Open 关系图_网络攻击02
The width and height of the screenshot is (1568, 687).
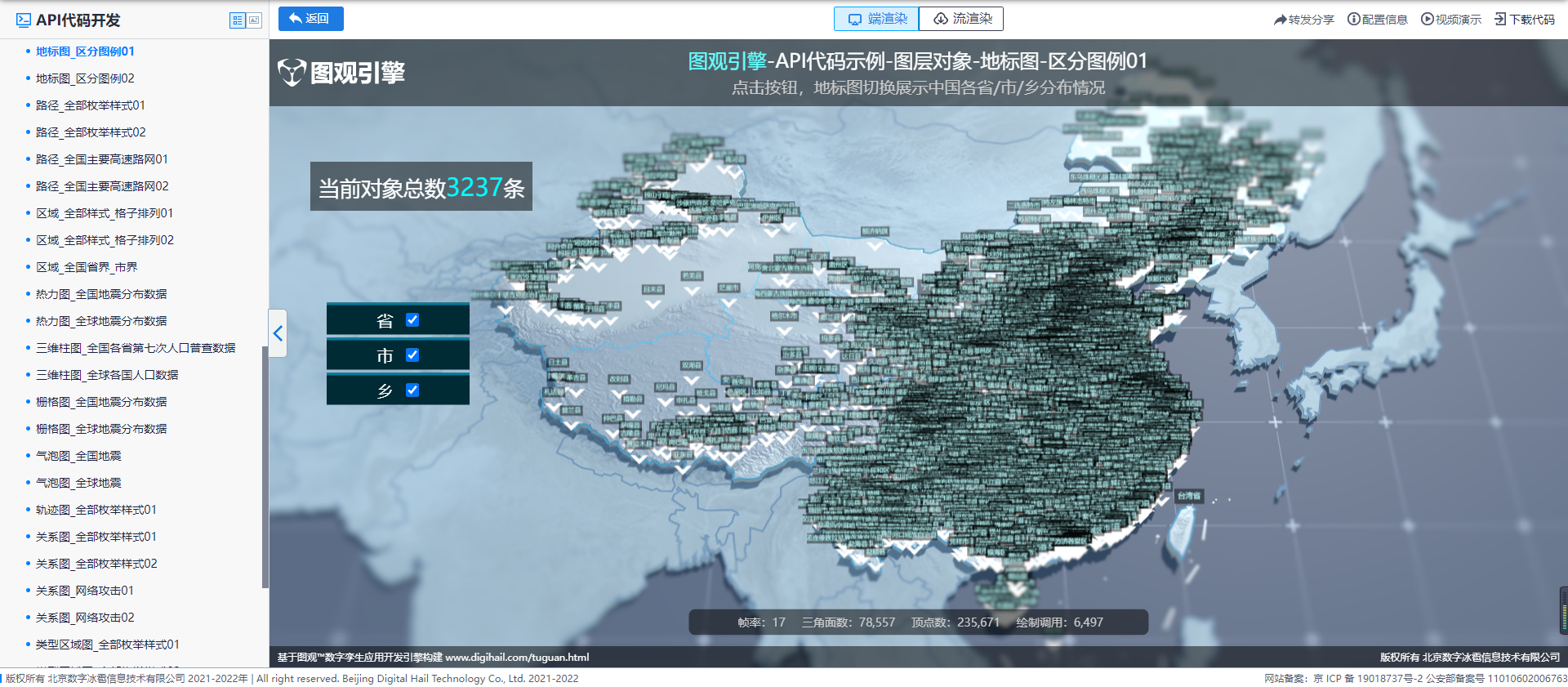[x=85, y=618]
